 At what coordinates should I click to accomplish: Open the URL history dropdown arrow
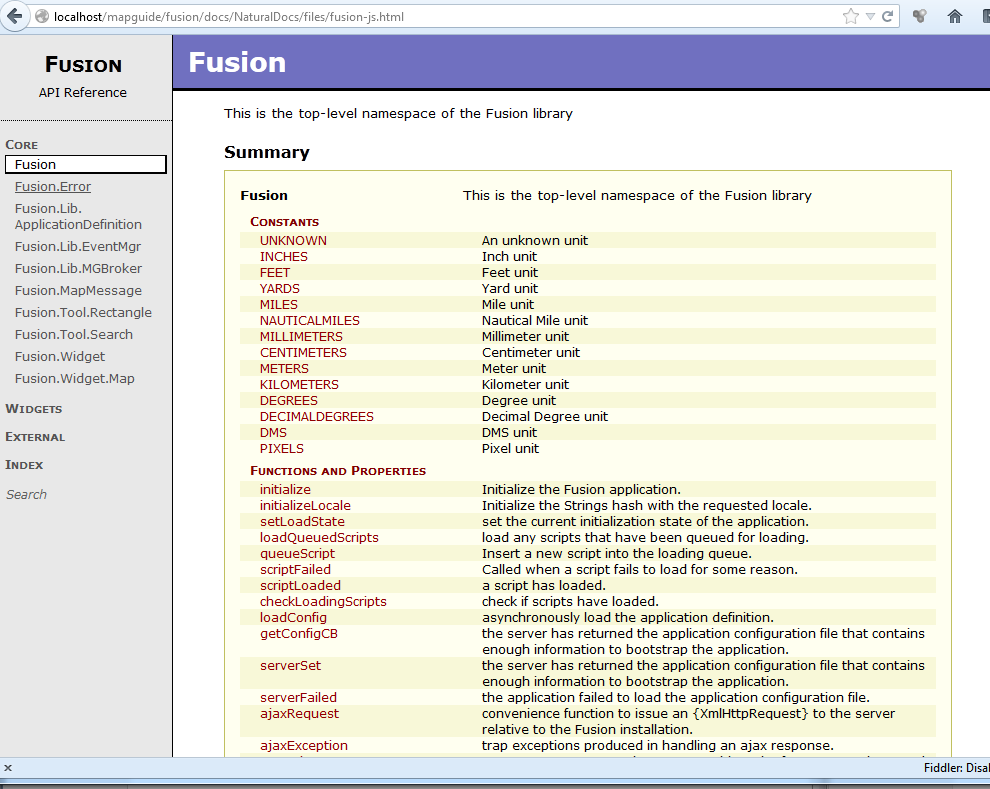click(870, 16)
